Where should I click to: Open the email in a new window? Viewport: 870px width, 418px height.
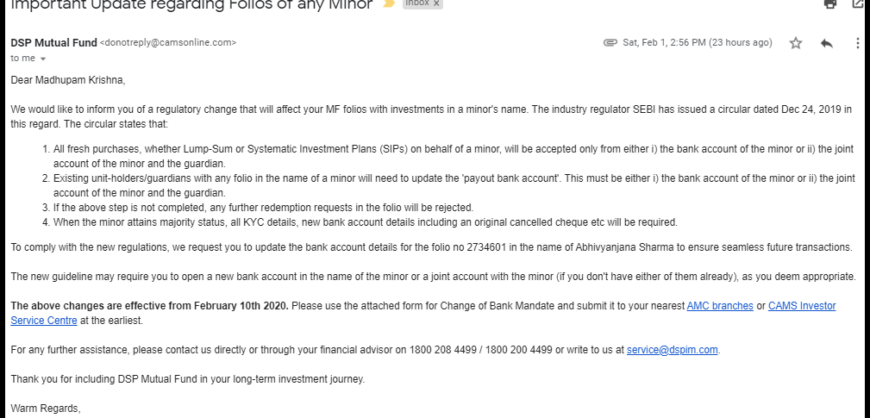pyautogui.click(x=858, y=3)
